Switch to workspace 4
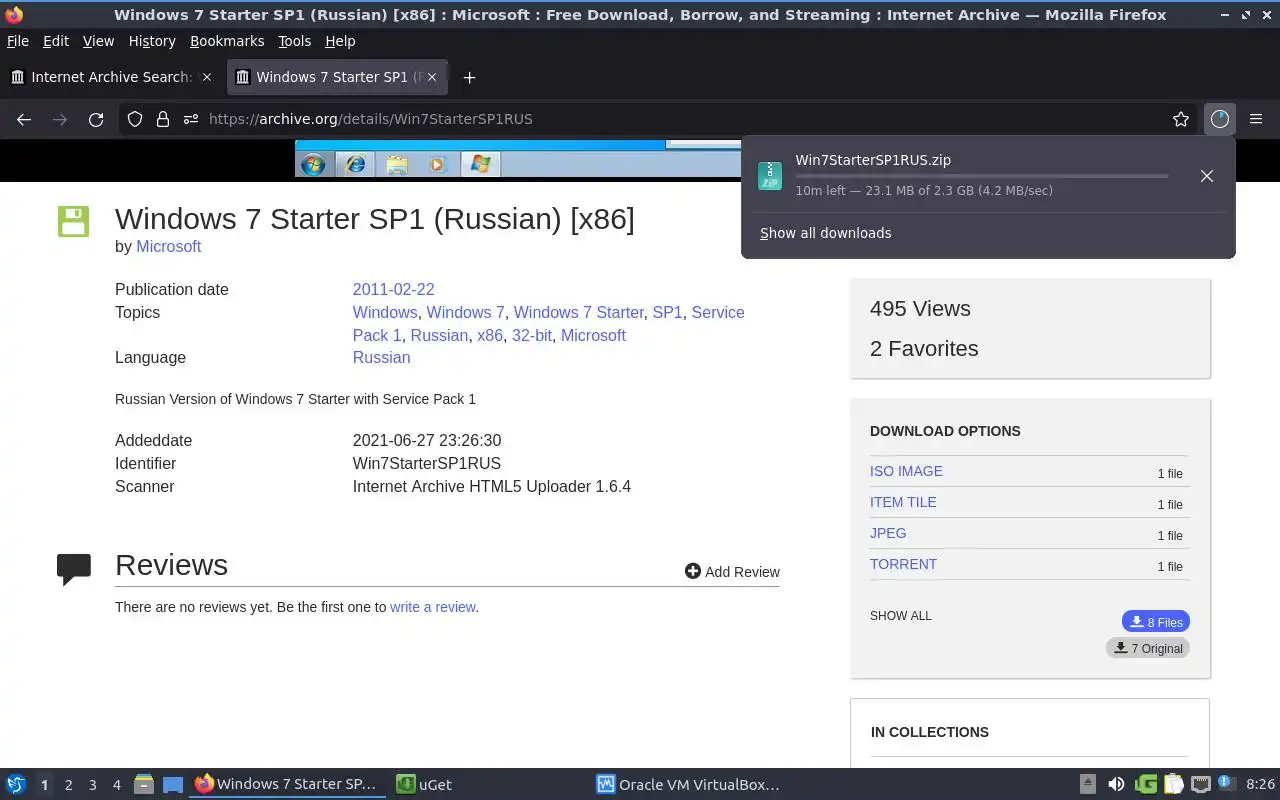 click(116, 785)
